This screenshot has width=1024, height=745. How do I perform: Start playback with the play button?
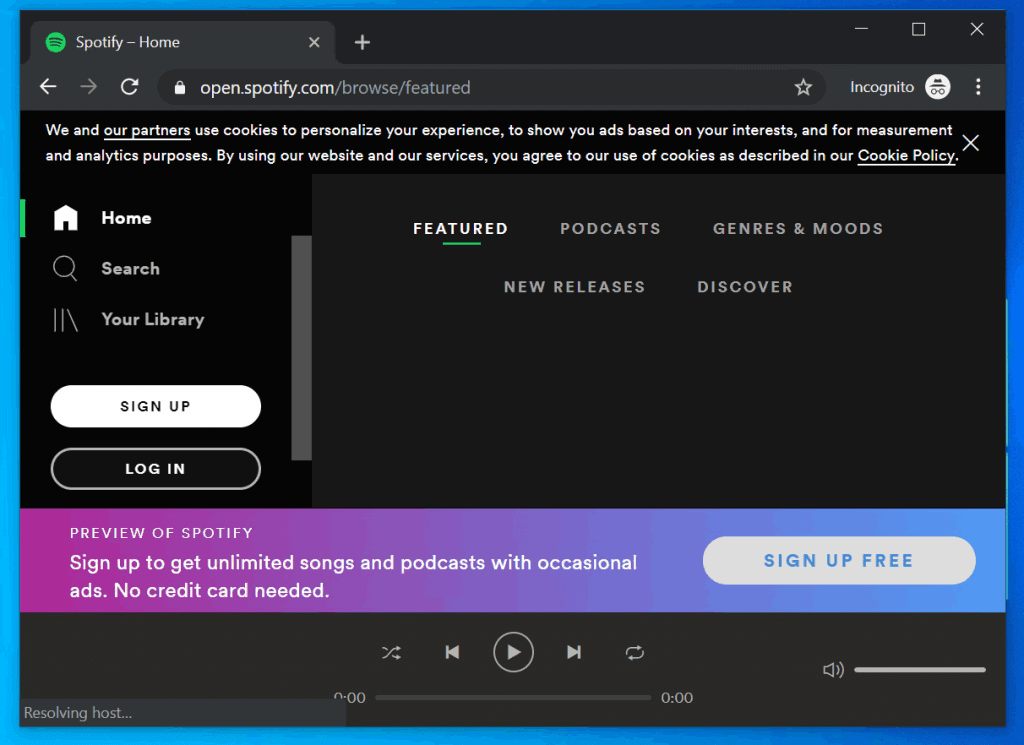click(x=513, y=652)
